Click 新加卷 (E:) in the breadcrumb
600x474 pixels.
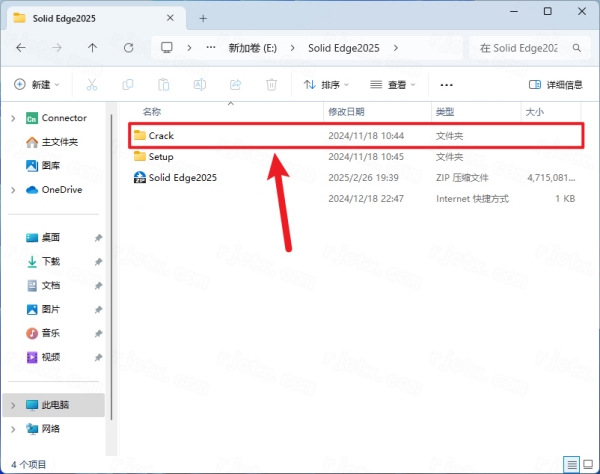point(253,48)
